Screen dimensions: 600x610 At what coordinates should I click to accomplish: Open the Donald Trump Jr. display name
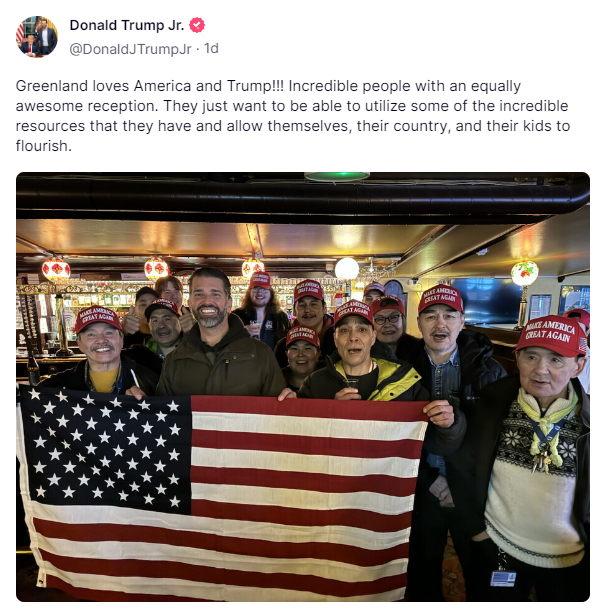point(127,25)
